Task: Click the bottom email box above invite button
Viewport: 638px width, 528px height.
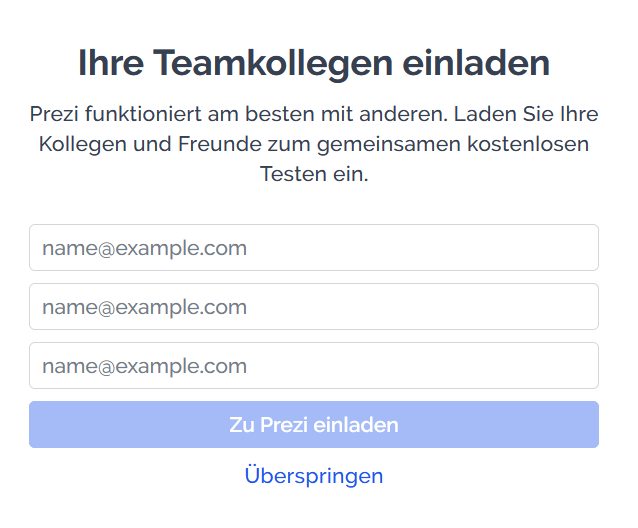Action: point(313,366)
